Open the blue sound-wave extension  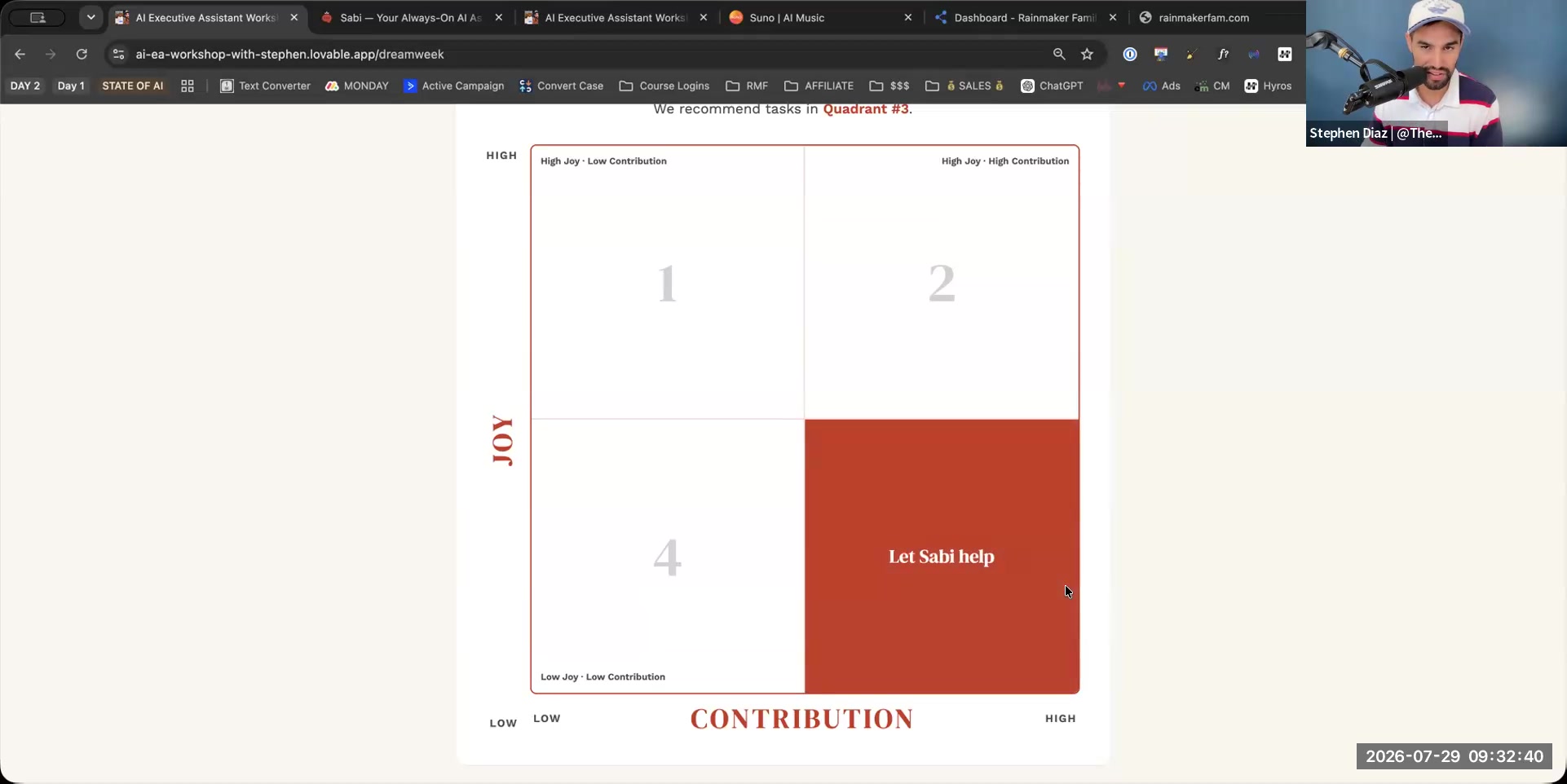(x=1254, y=55)
